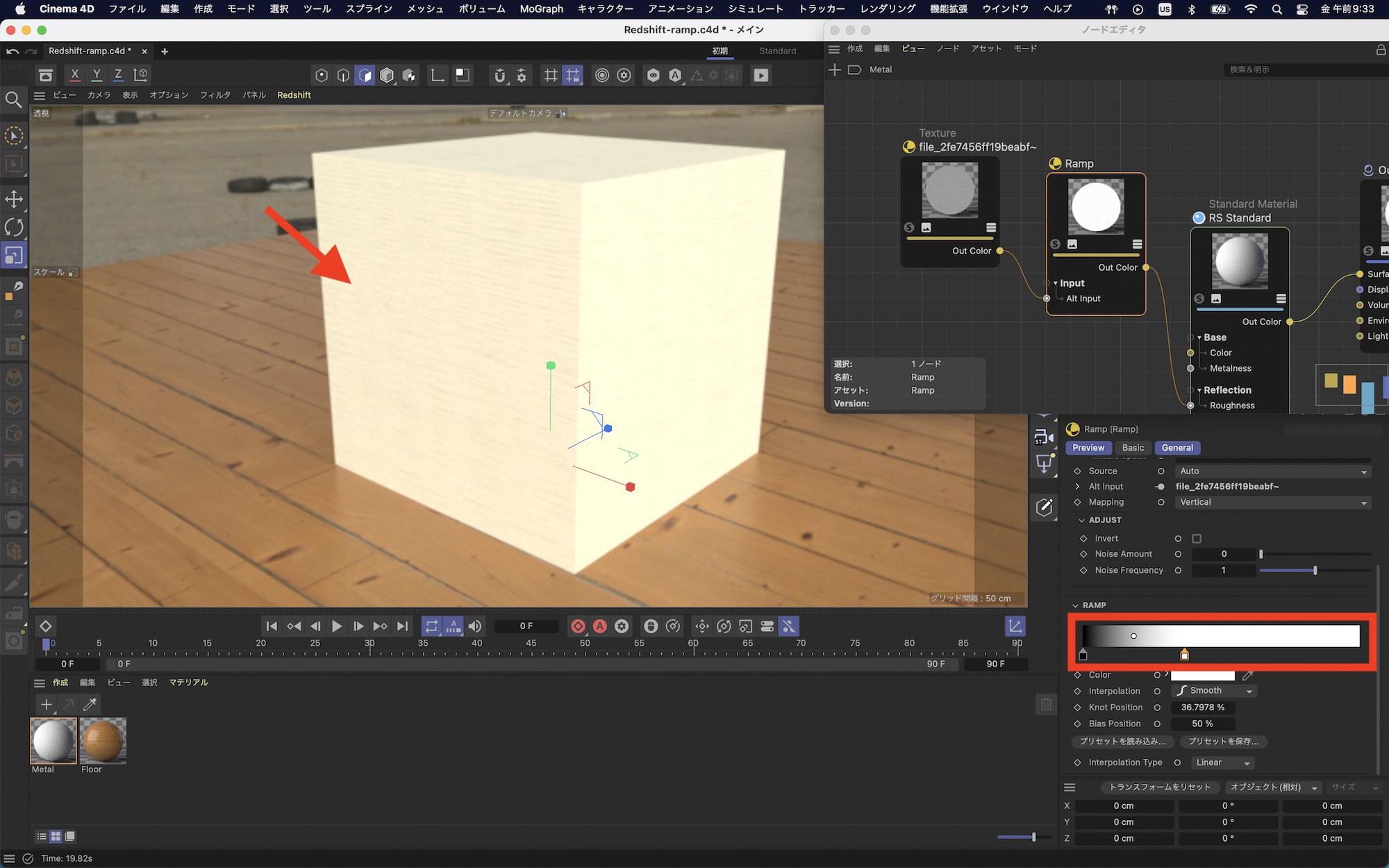Open the MoGraph menu in menu bar
Viewport: 1389px width, 868px height.
point(541,9)
